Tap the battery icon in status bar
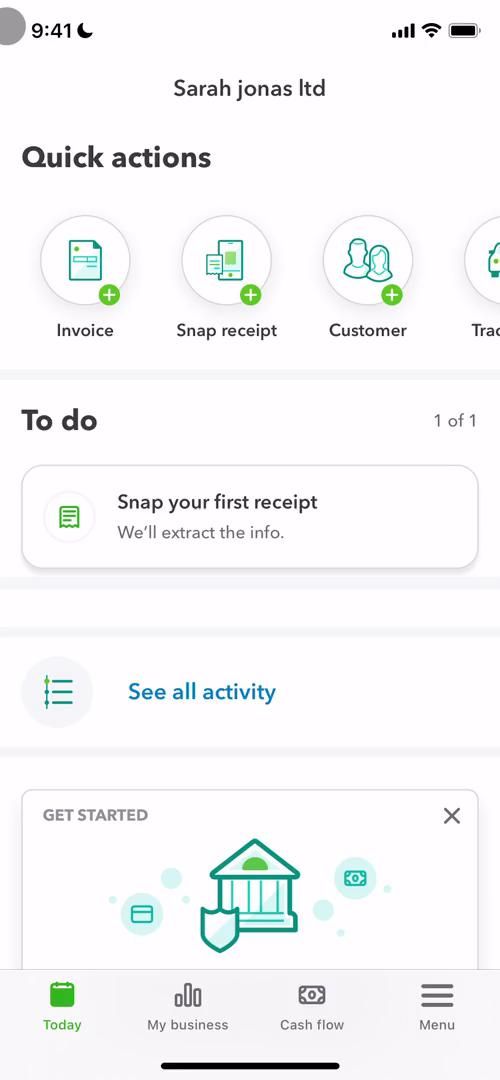Screen dimensions: 500x1080 pos(464,30)
